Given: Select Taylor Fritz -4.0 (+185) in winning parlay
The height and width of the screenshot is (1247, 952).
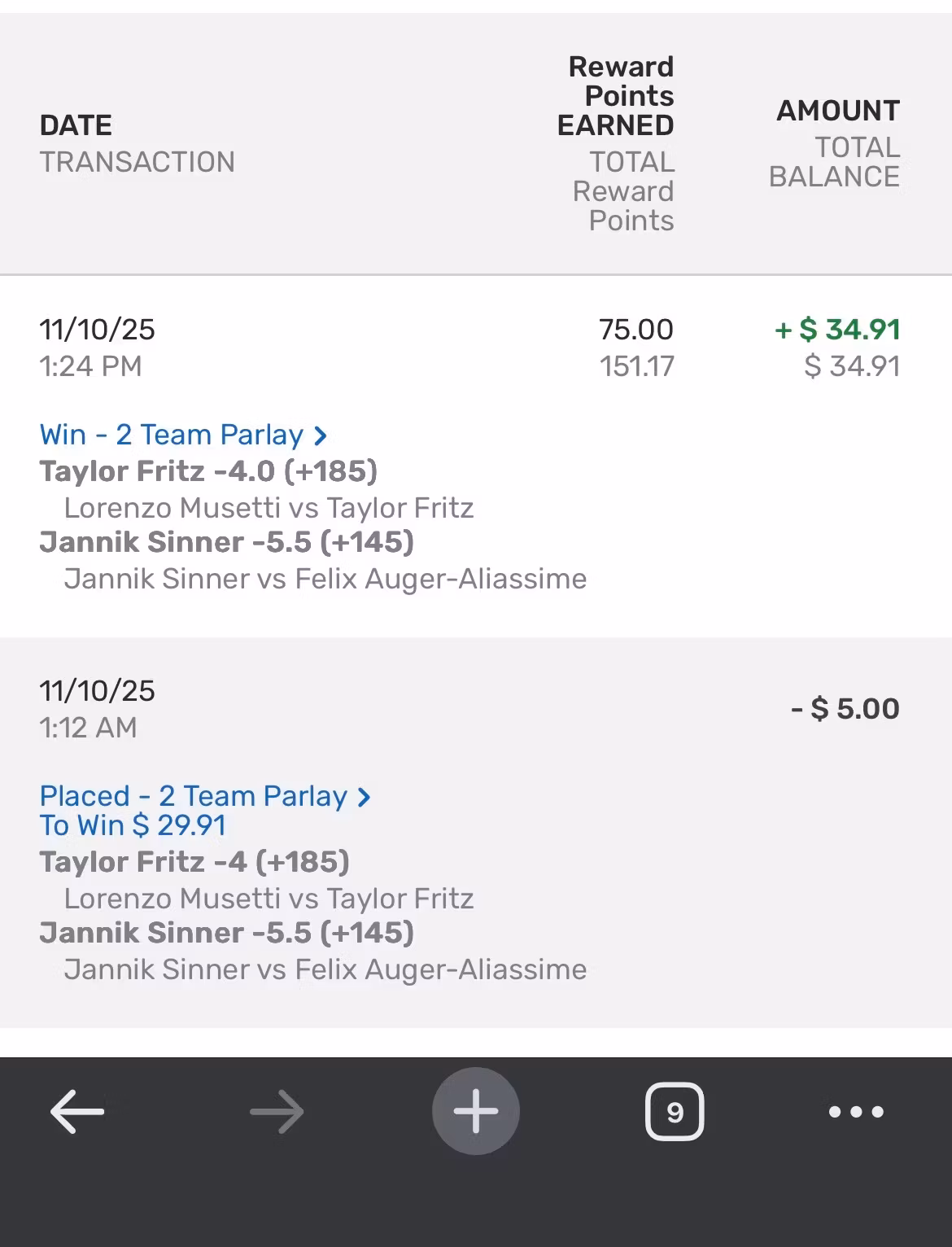Looking at the screenshot, I should (208, 471).
